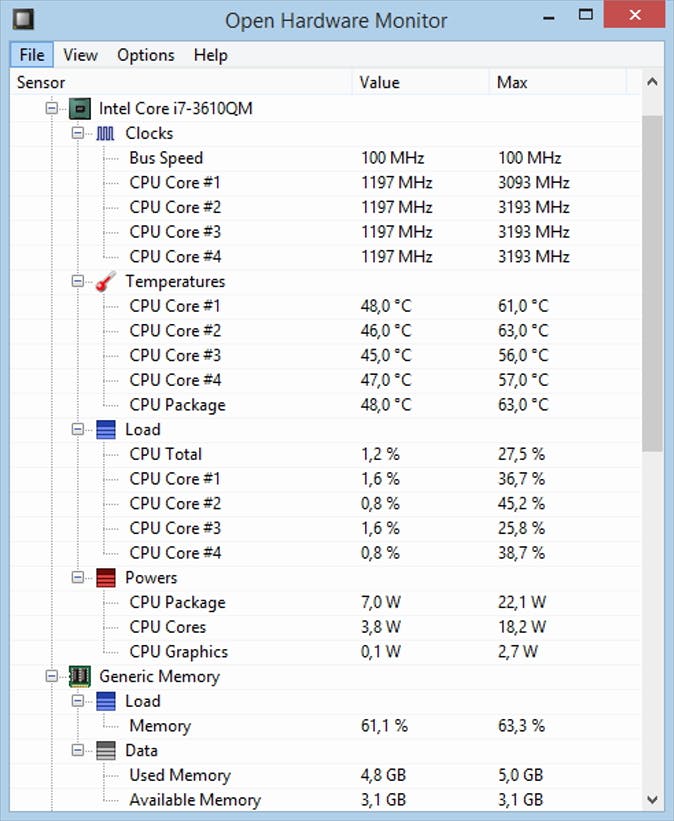Select the CPU Package temperature row
Image resolution: width=674 pixels, height=821 pixels.
click(x=177, y=405)
